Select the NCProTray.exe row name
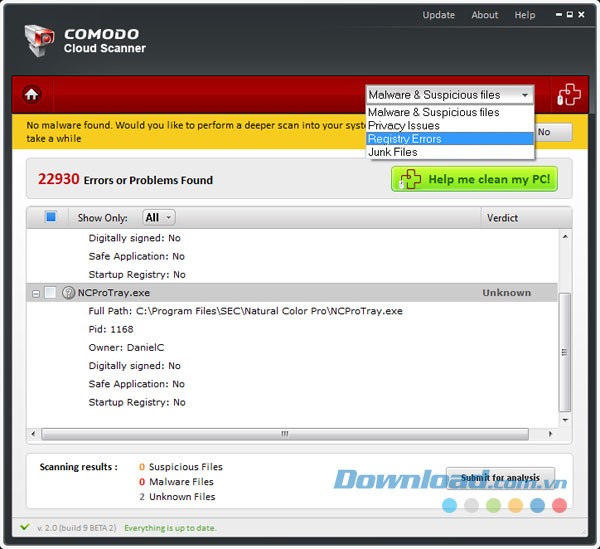Viewport: 600px width, 549px height. click(114, 293)
